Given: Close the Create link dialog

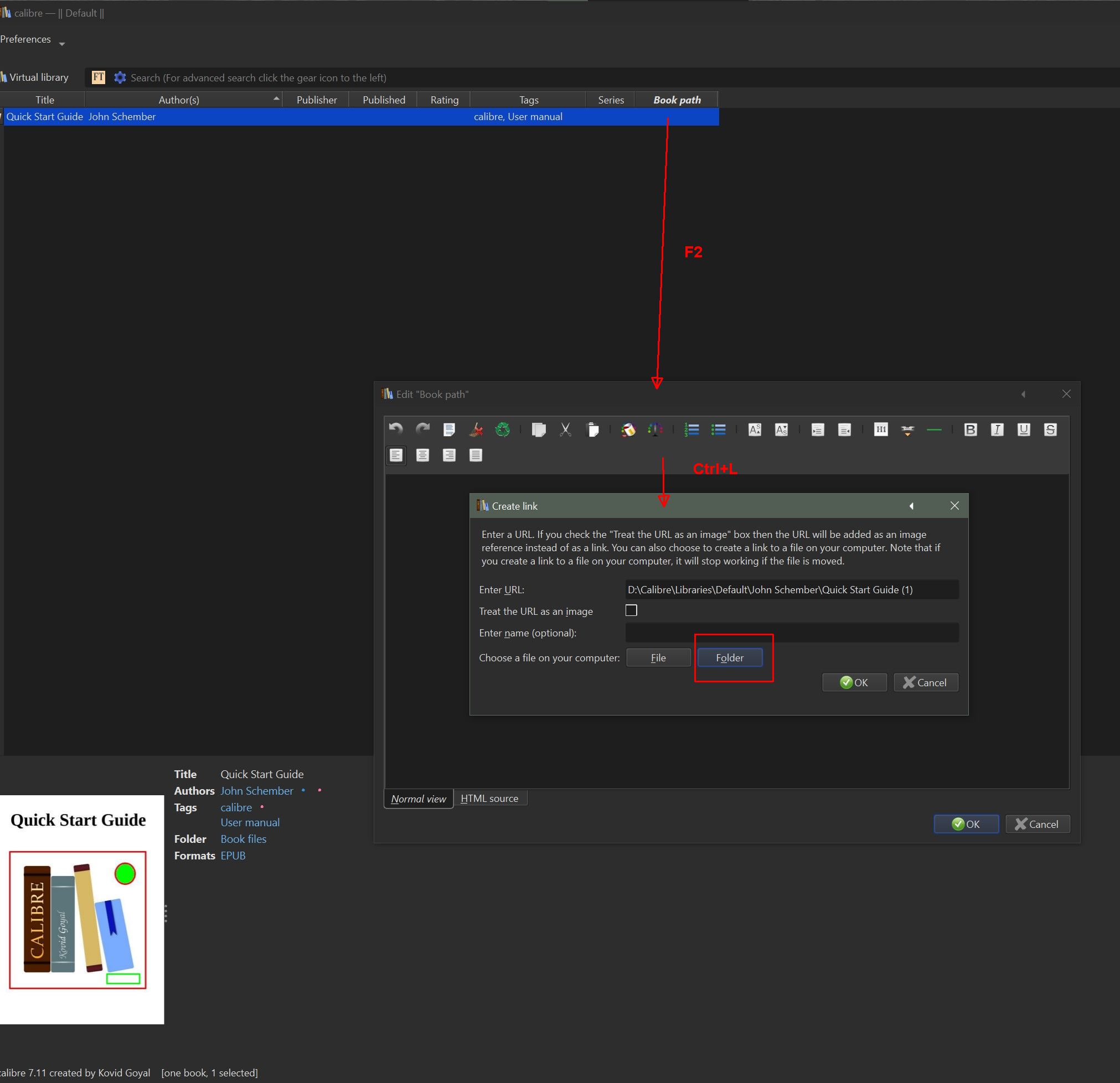Looking at the screenshot, I should [x=954, y=505].
